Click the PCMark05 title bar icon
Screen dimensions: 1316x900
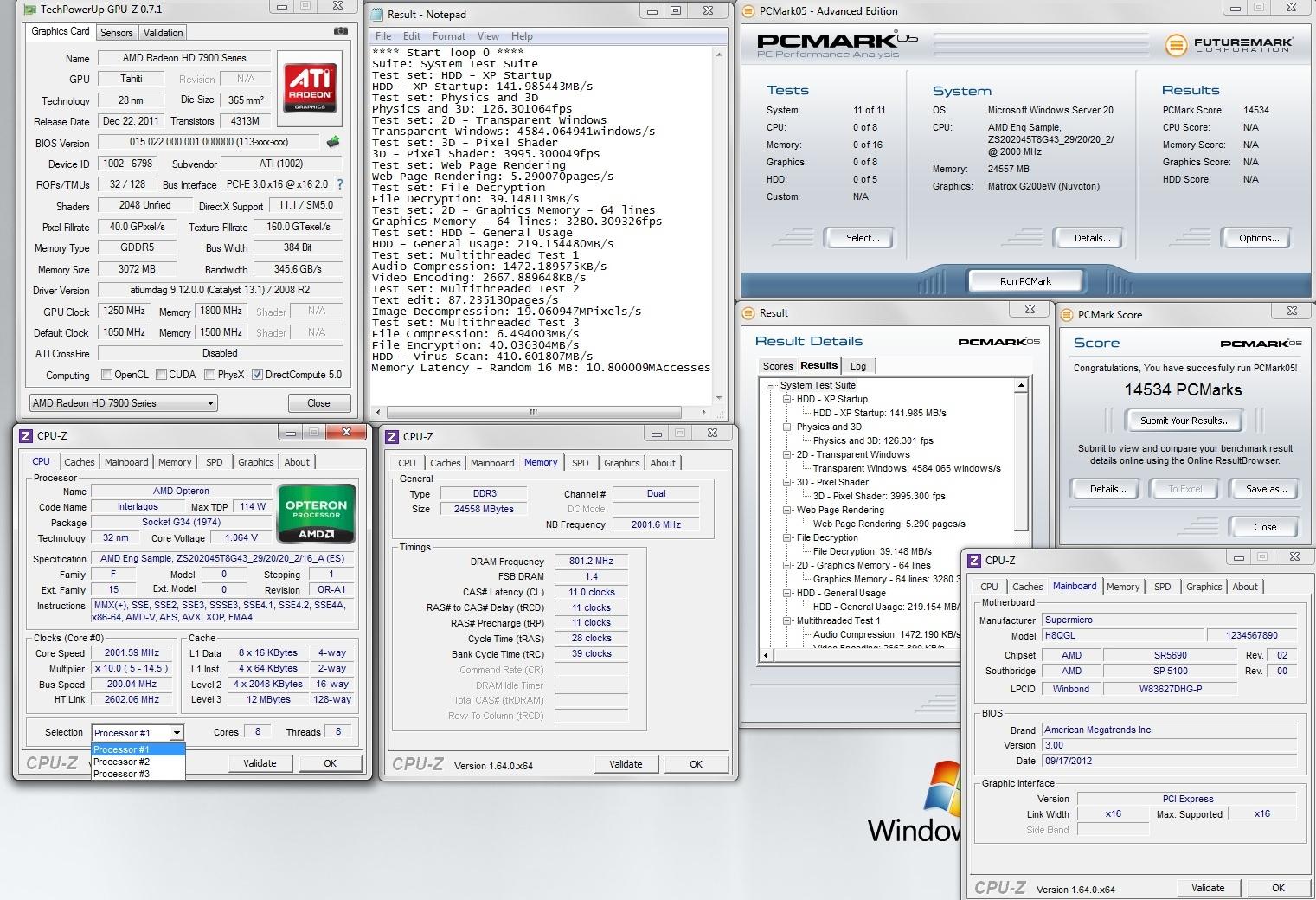click(748, 10)
